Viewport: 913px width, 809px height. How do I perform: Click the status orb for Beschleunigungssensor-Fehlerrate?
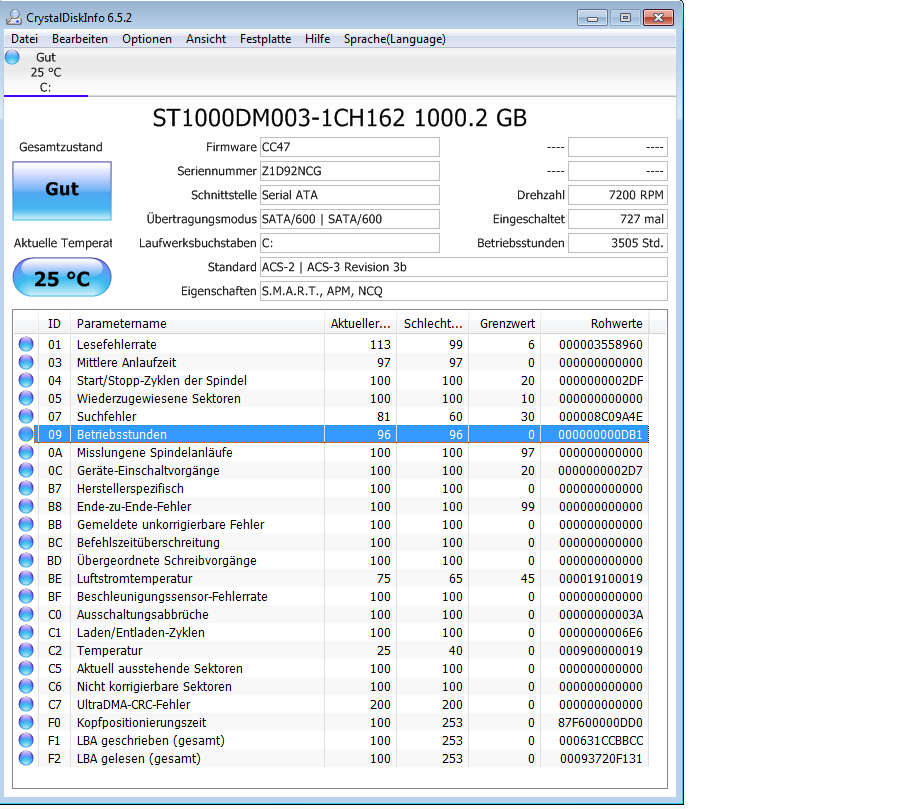[26, 596]
